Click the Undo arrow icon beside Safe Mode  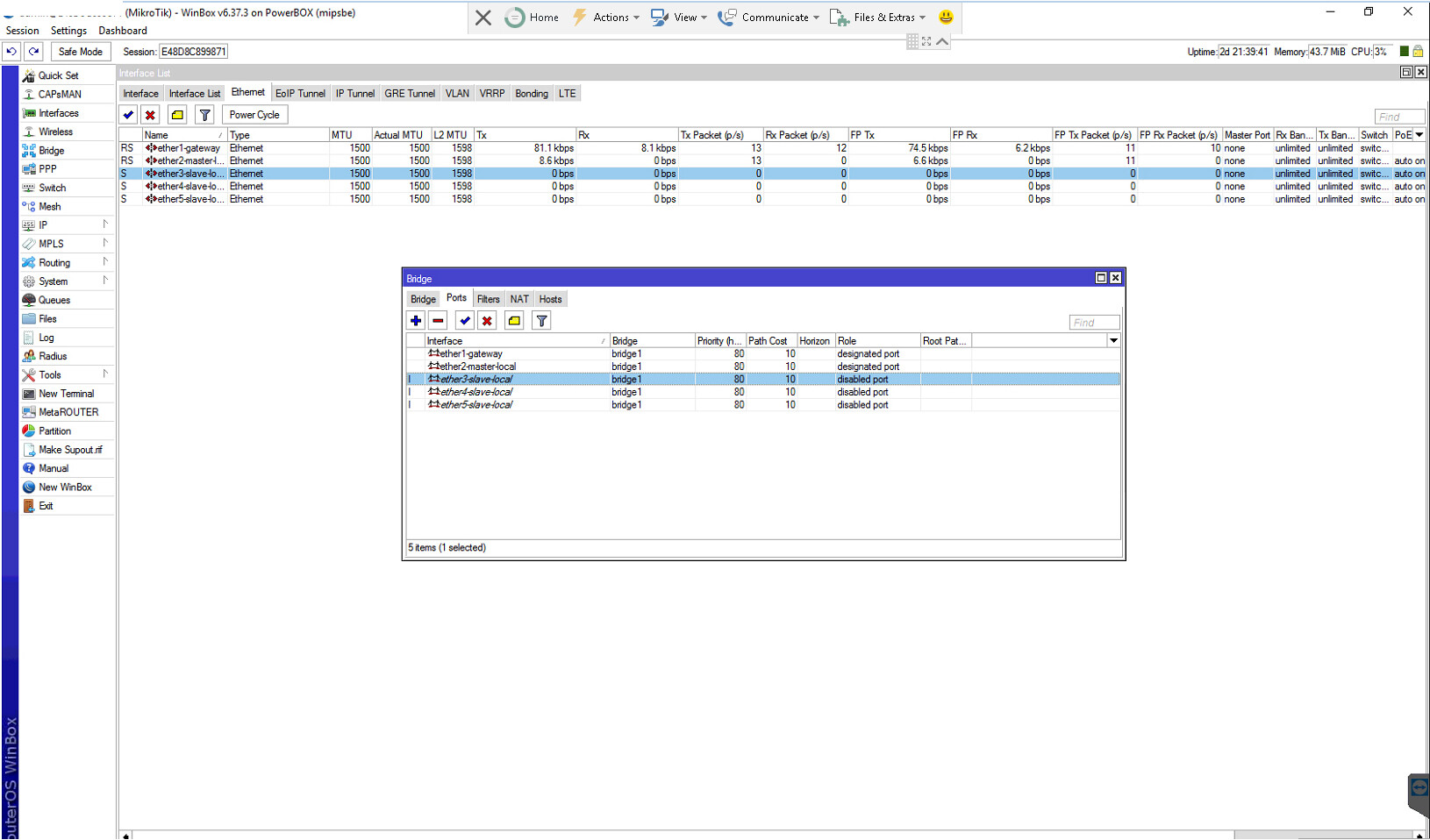11,52
